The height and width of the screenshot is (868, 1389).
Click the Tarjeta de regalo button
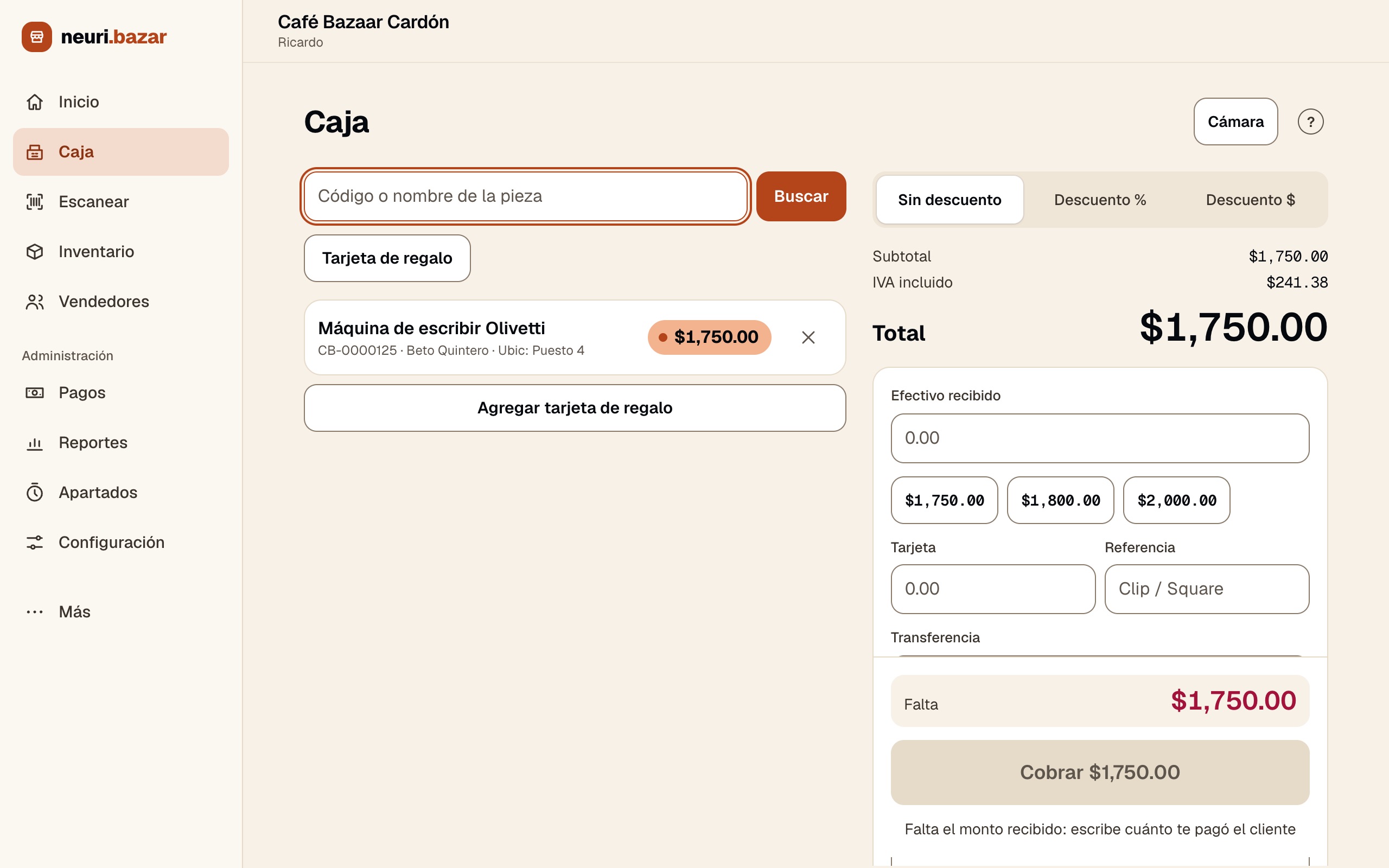click(x=387, y=258)
